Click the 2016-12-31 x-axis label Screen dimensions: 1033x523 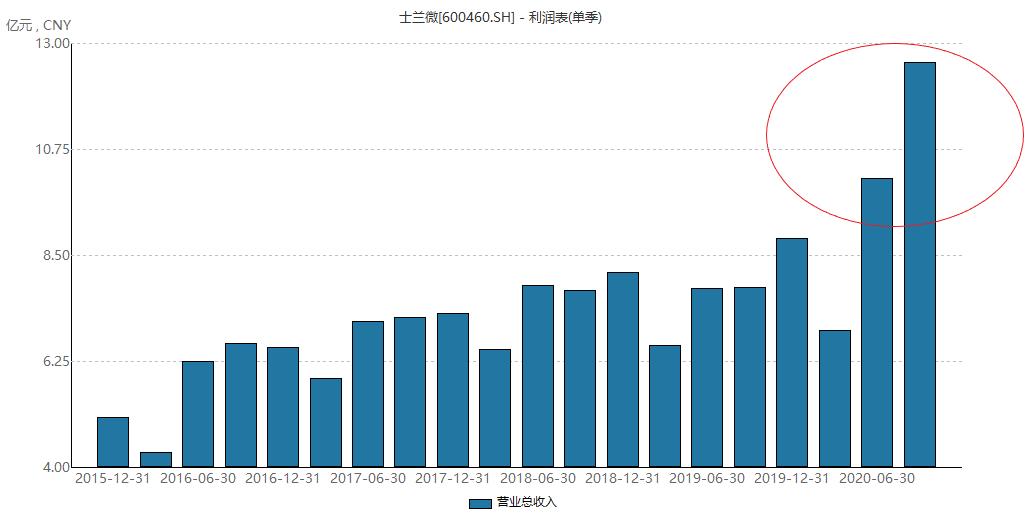[x=283, y=478]
